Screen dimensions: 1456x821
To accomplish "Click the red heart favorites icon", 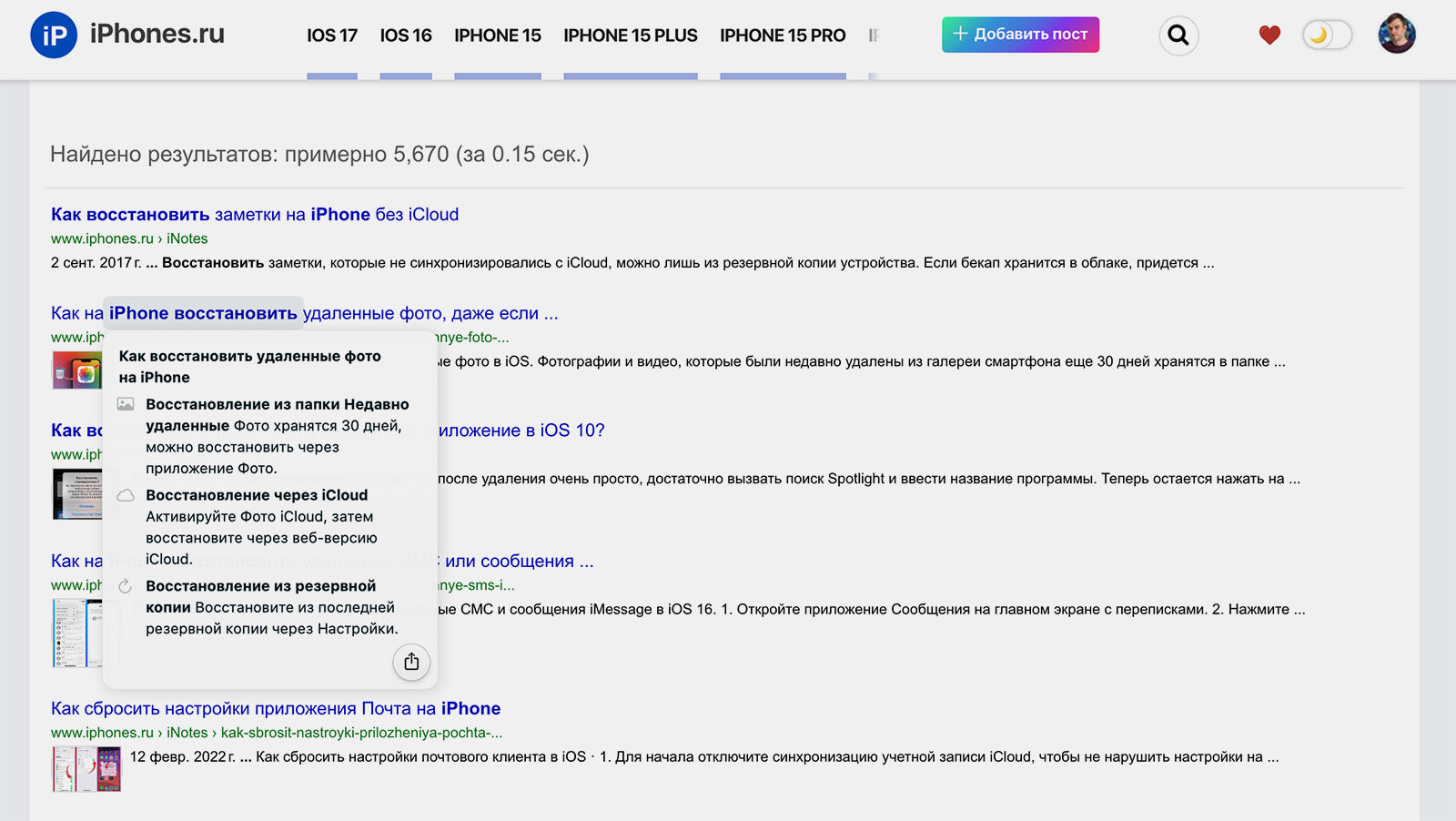I will point(1269,35).
